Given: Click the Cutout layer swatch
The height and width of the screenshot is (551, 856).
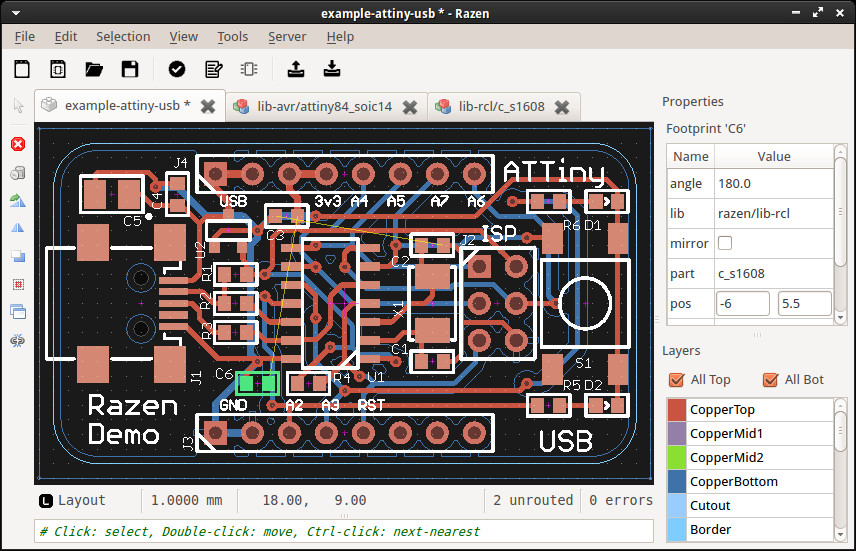Looking at the screenshot, I should pyautogui.click(x=677, y=506).
